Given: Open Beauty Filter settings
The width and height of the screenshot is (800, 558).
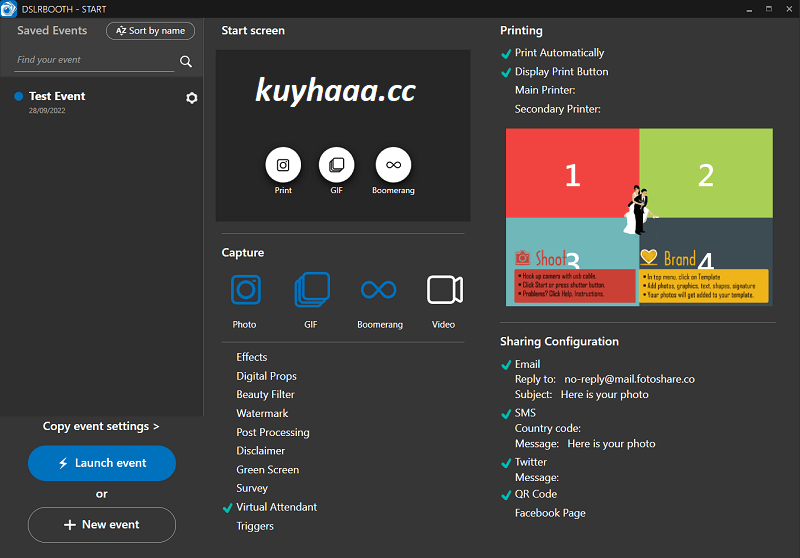Looking at the screenshot, I should point(265,394).
